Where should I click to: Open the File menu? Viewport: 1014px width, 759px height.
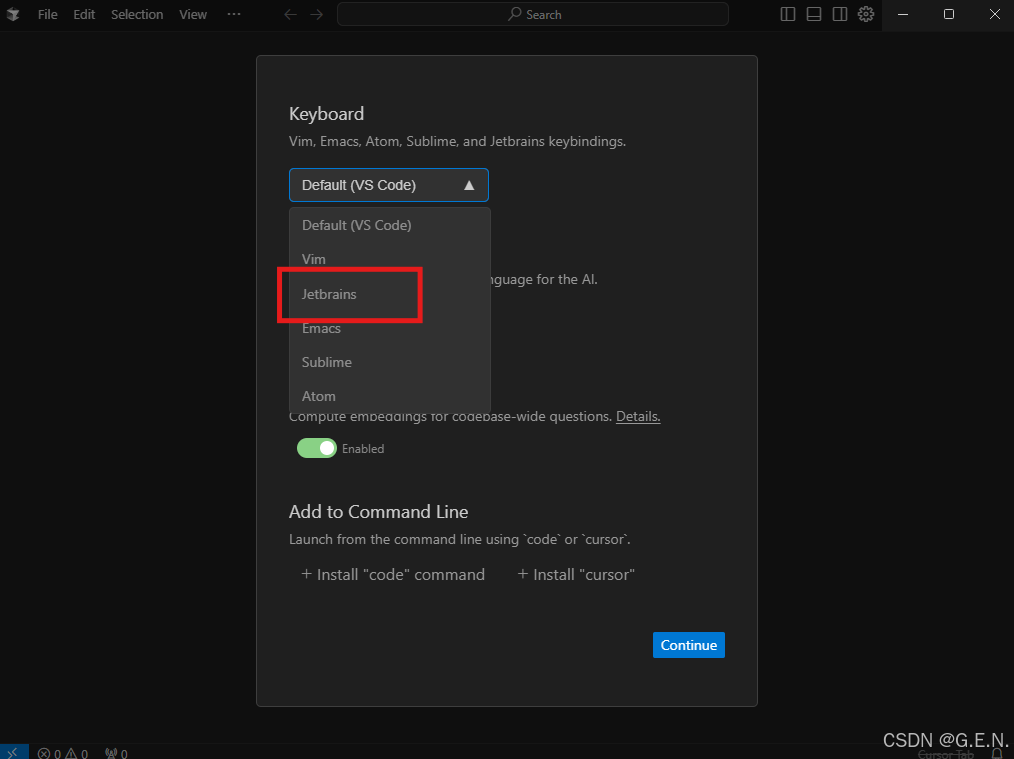tap(47, 14)
